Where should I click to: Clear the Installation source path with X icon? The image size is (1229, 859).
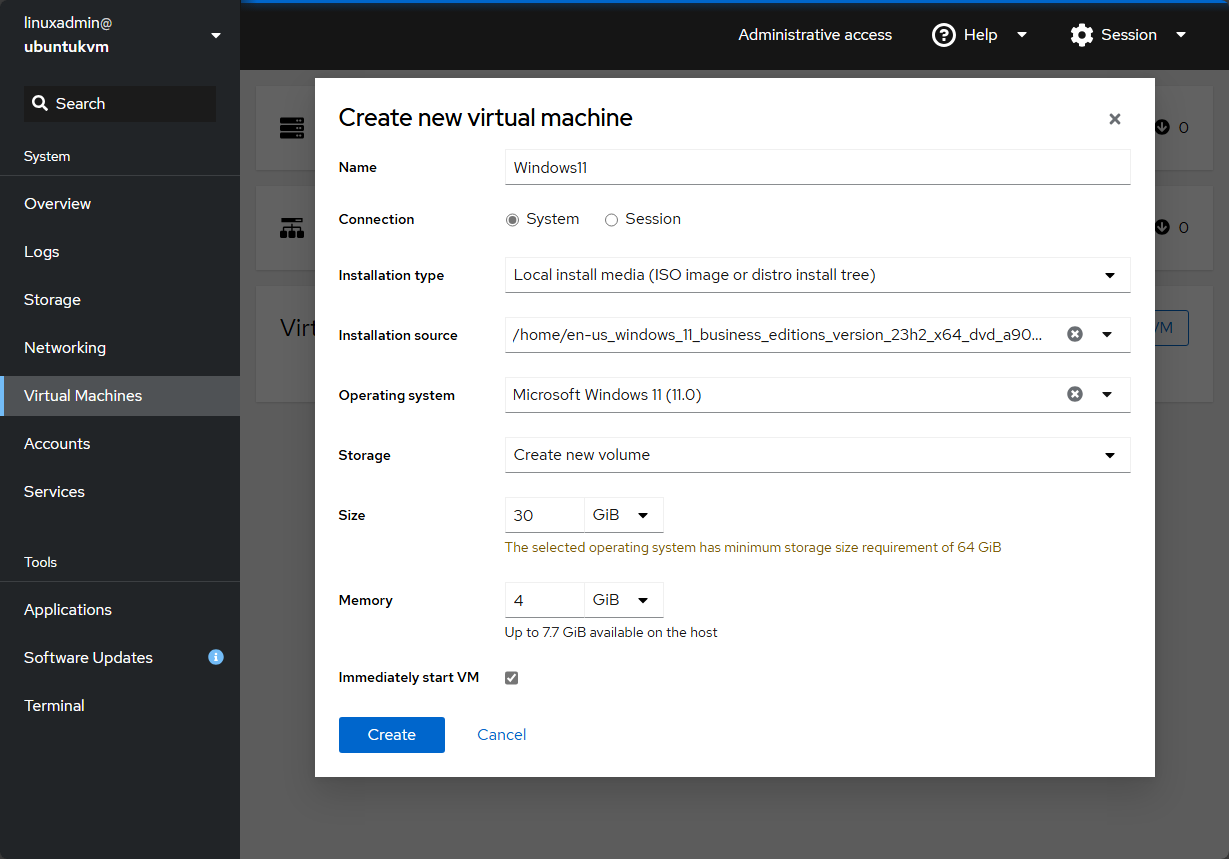(x=1075, y=335)
